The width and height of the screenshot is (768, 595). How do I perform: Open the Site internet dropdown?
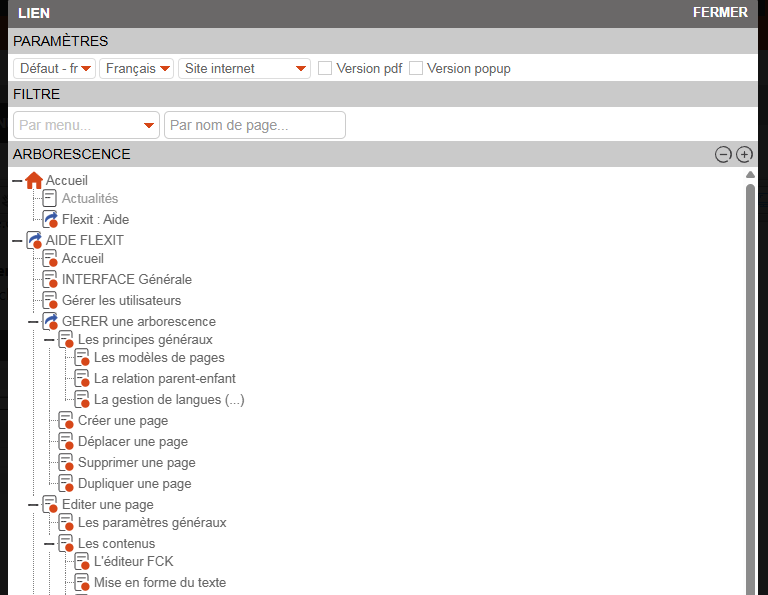click(245, 68)
